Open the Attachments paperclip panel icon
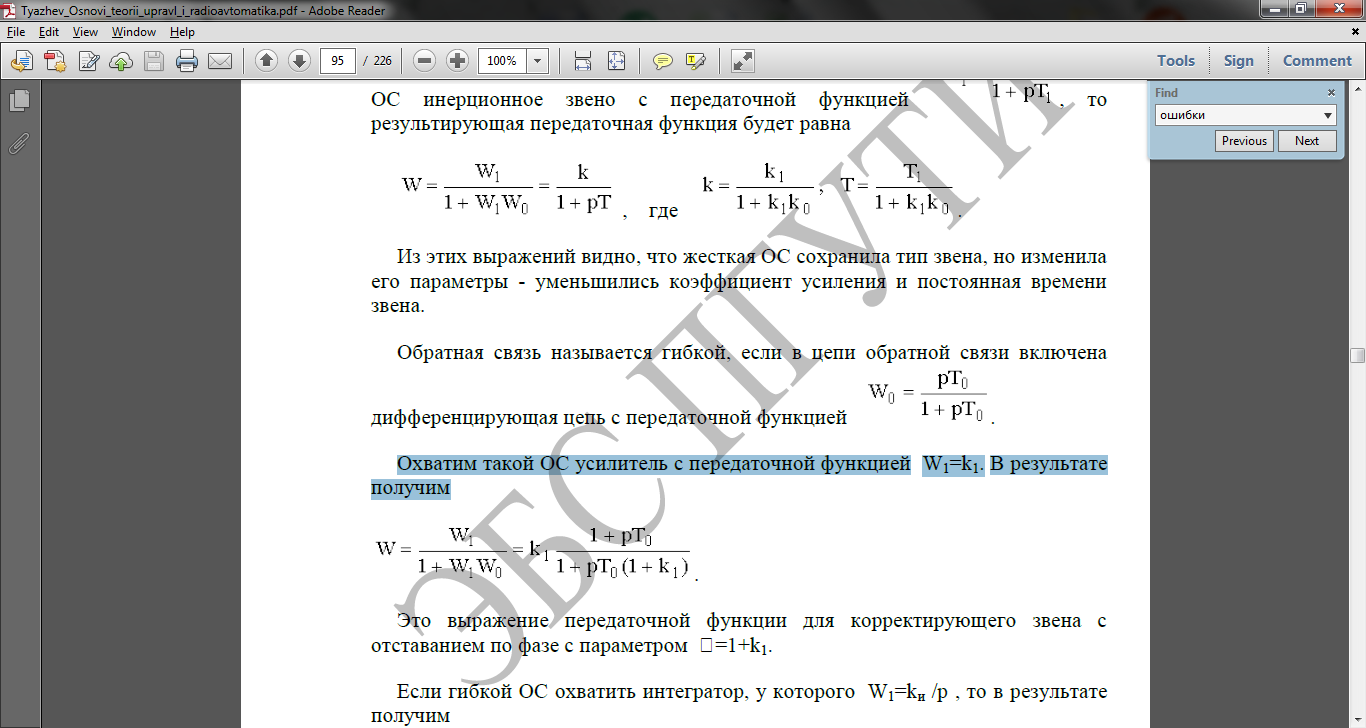The width and height of the screenshot is (1366, 728). 18,144
